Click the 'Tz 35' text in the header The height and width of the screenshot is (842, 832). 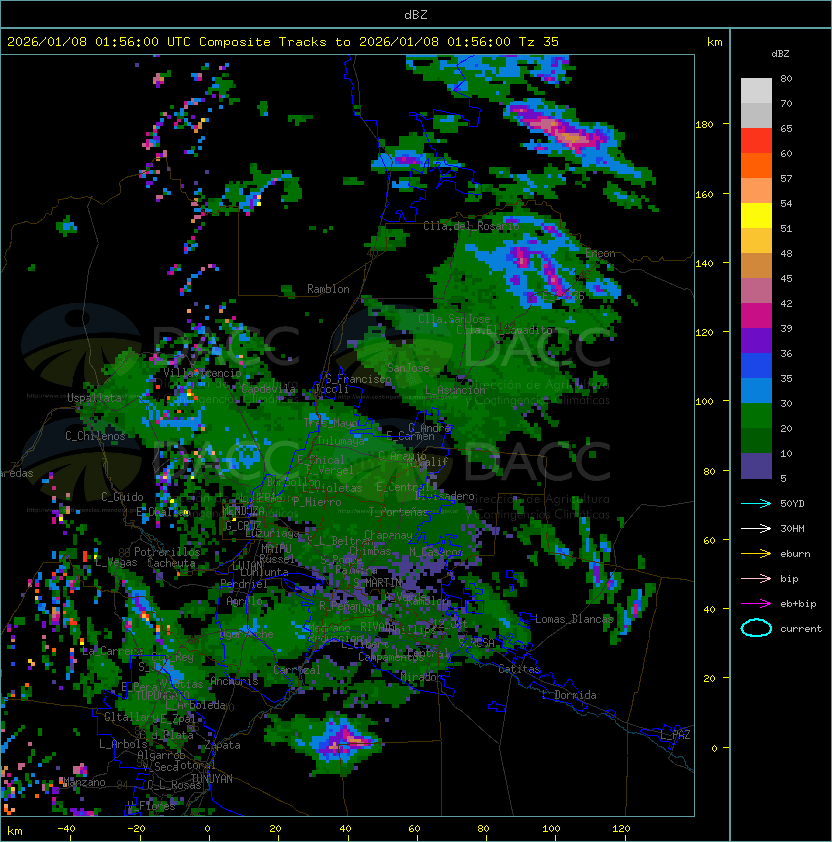tap(539, 42)
